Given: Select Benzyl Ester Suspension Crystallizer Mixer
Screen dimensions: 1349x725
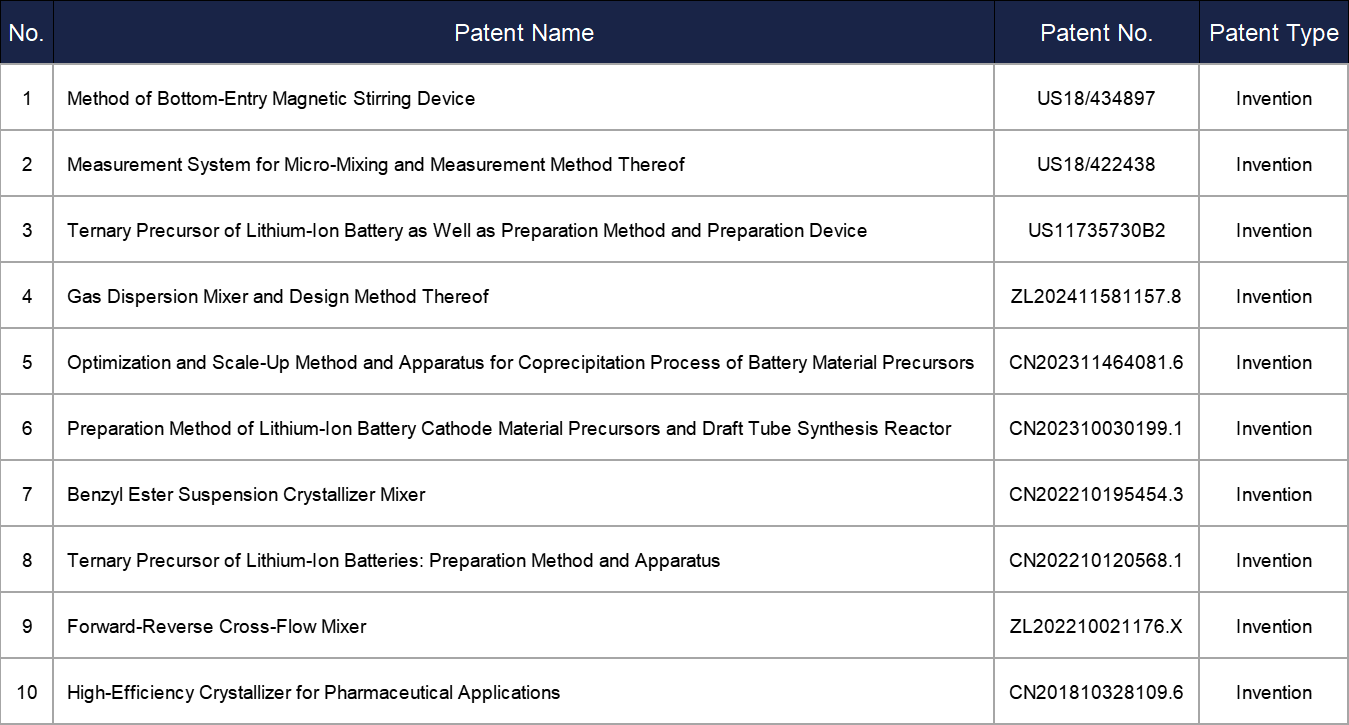Looking at the screenshot, I should (x=246, y=494).
